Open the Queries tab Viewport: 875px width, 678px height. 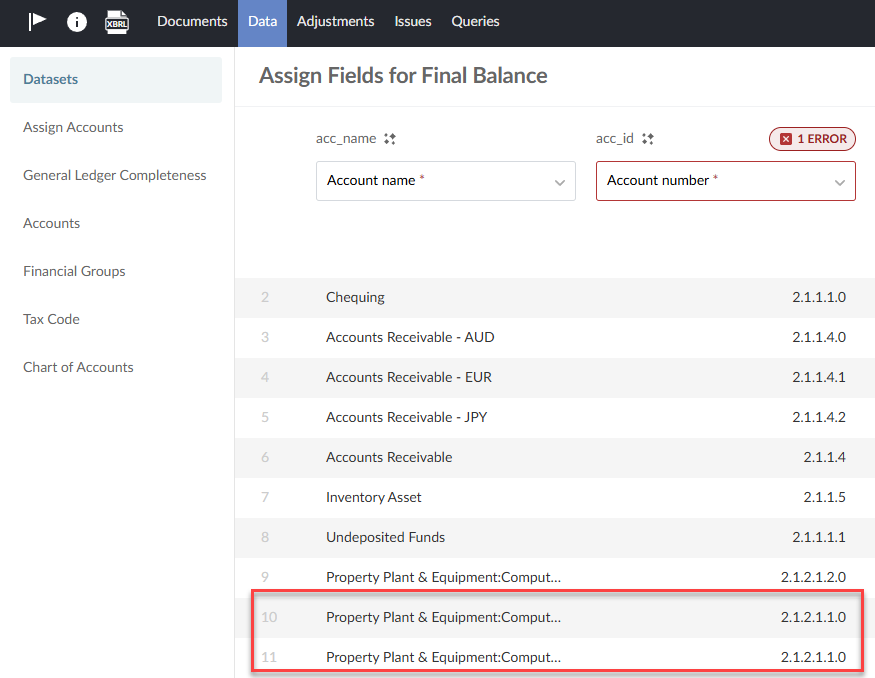475,21
